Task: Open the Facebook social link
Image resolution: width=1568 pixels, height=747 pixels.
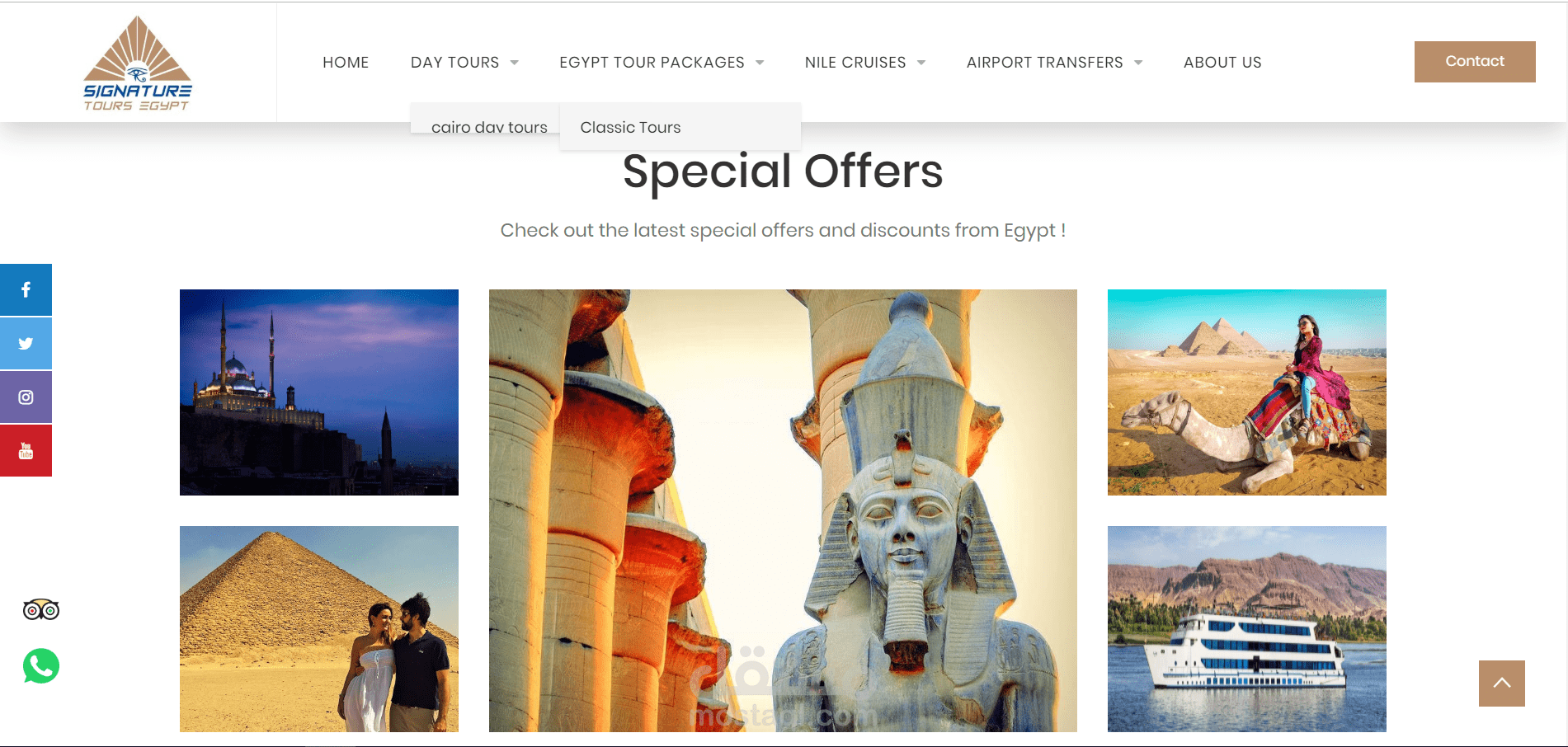Action: click(x=26, y=289)
